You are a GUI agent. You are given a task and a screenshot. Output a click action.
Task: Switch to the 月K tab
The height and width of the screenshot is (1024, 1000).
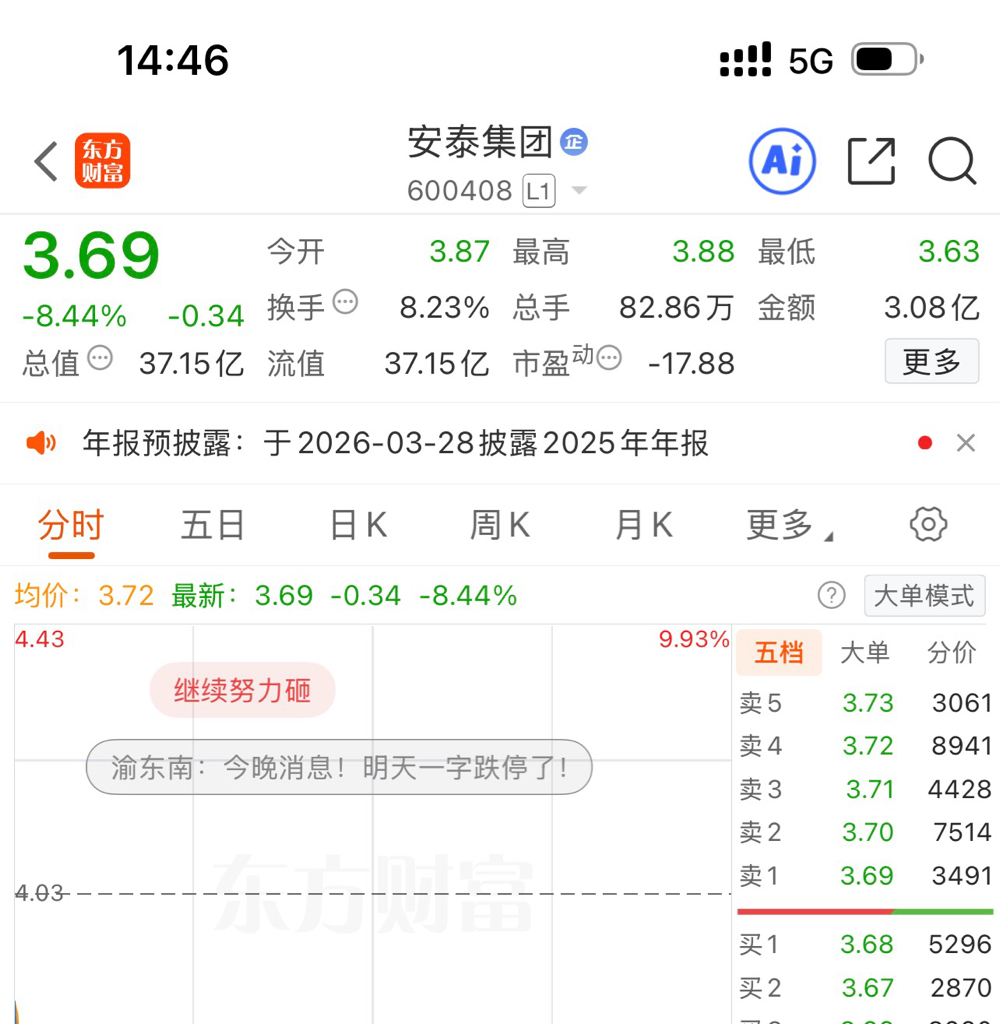point(644,525)
